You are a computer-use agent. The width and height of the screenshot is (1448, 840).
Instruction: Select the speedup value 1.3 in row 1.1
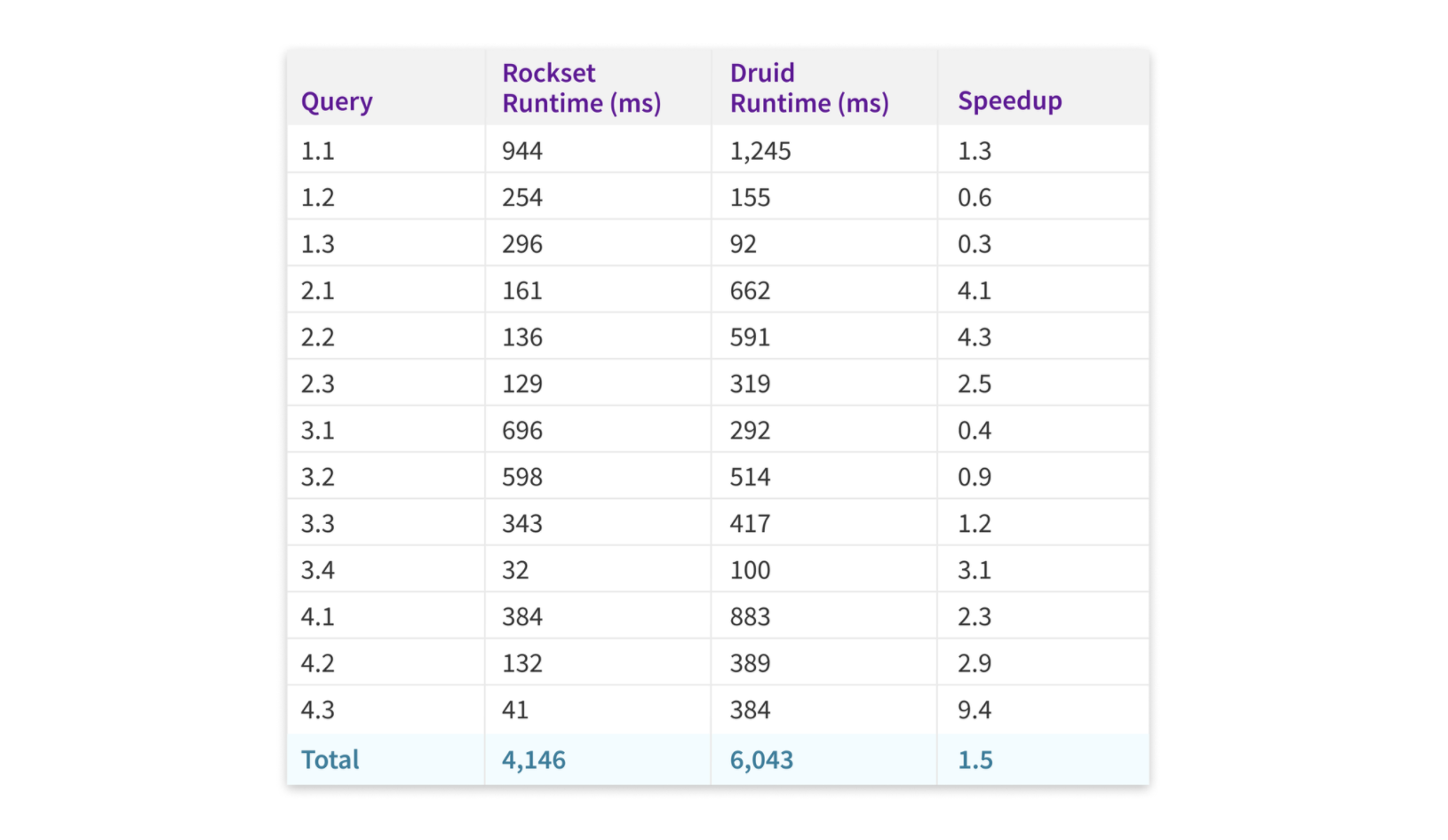975,151
